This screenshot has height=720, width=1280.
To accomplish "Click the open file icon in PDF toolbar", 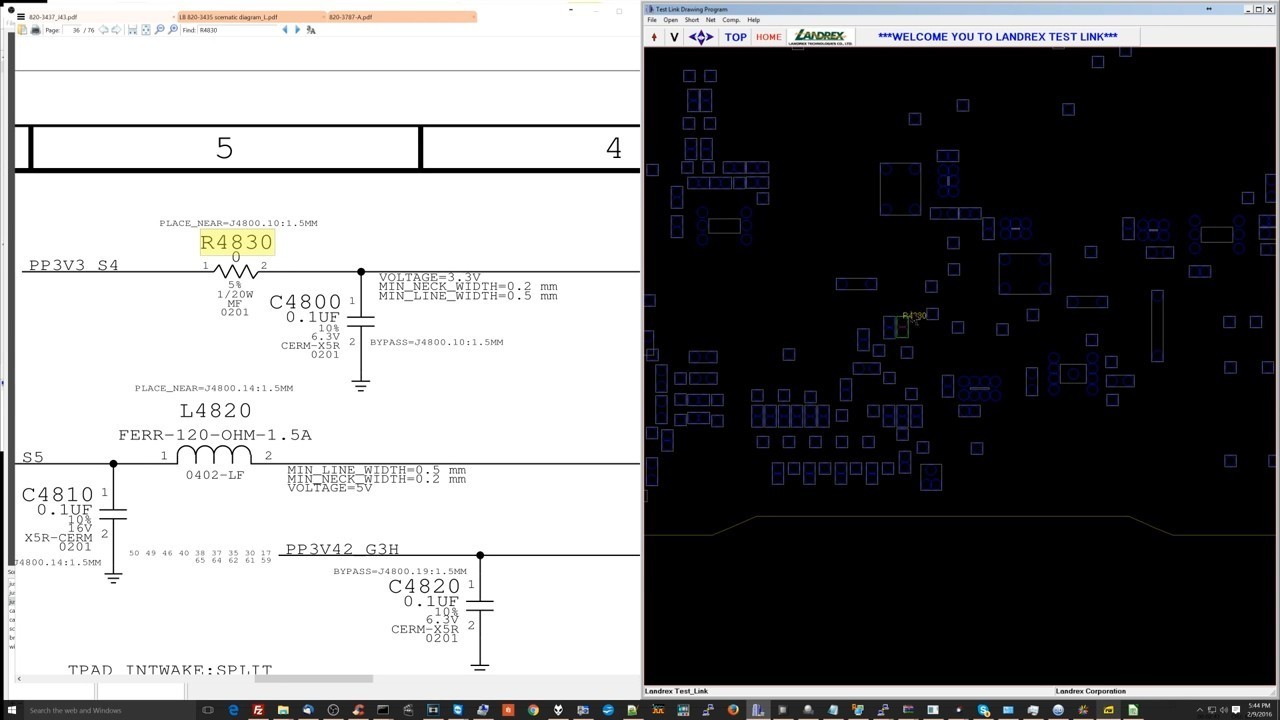I will click(x=22, y=30).
